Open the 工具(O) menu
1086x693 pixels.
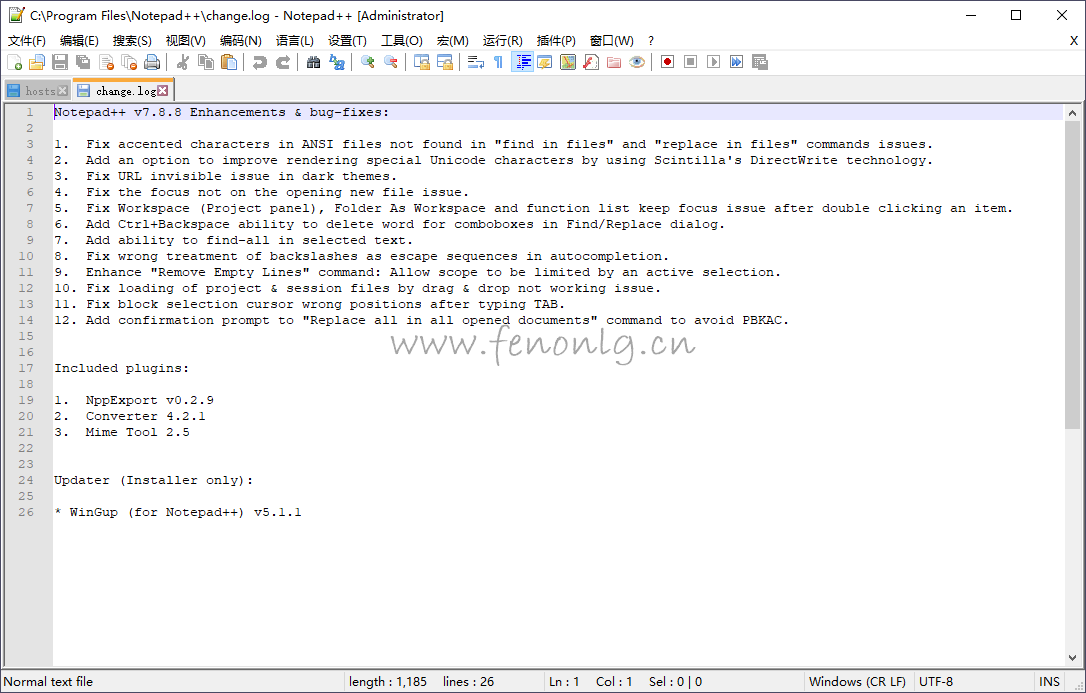click(x=402, y=41)
